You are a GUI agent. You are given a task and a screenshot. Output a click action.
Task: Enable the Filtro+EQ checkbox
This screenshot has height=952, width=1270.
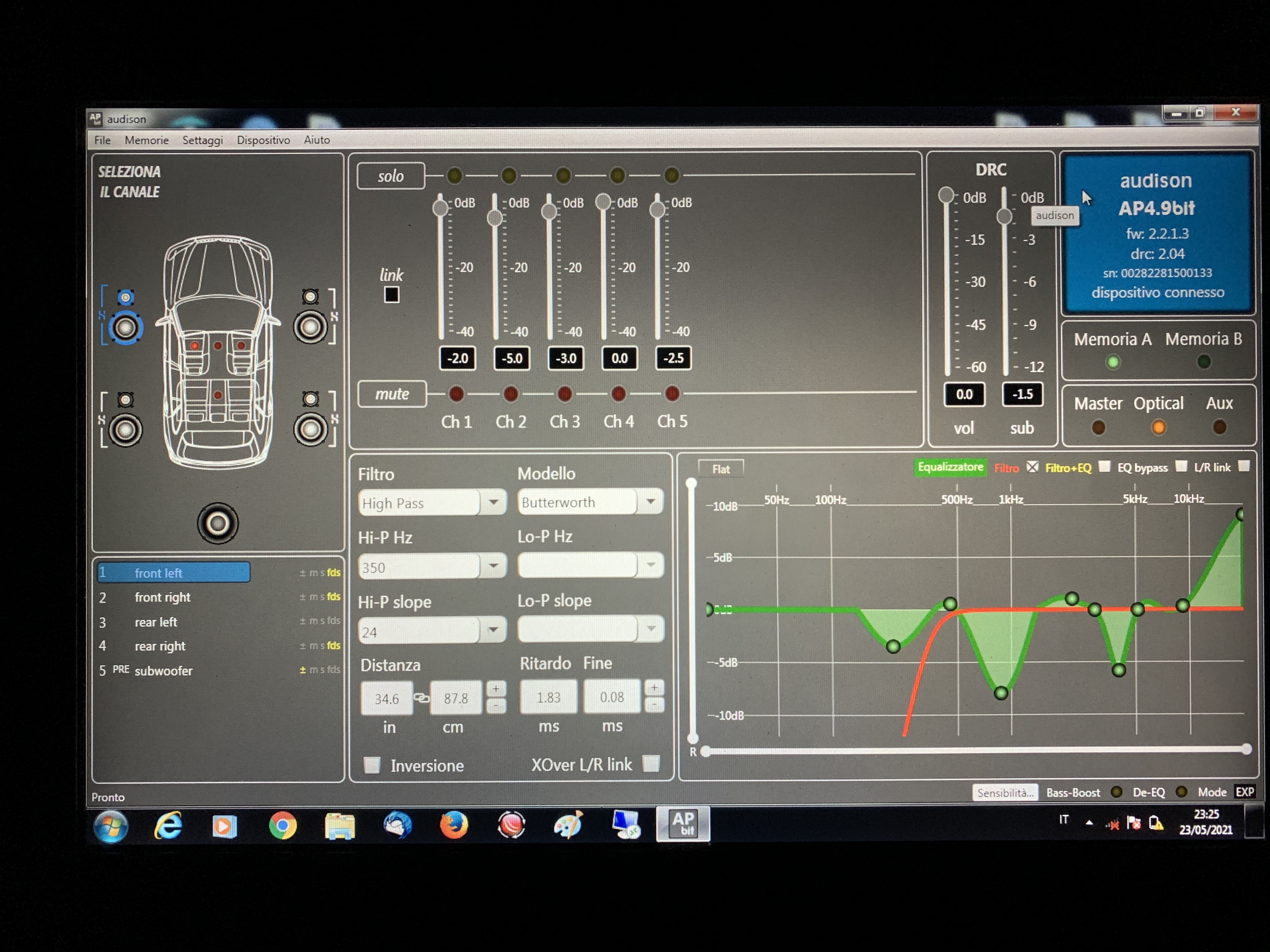(1104, 467)
